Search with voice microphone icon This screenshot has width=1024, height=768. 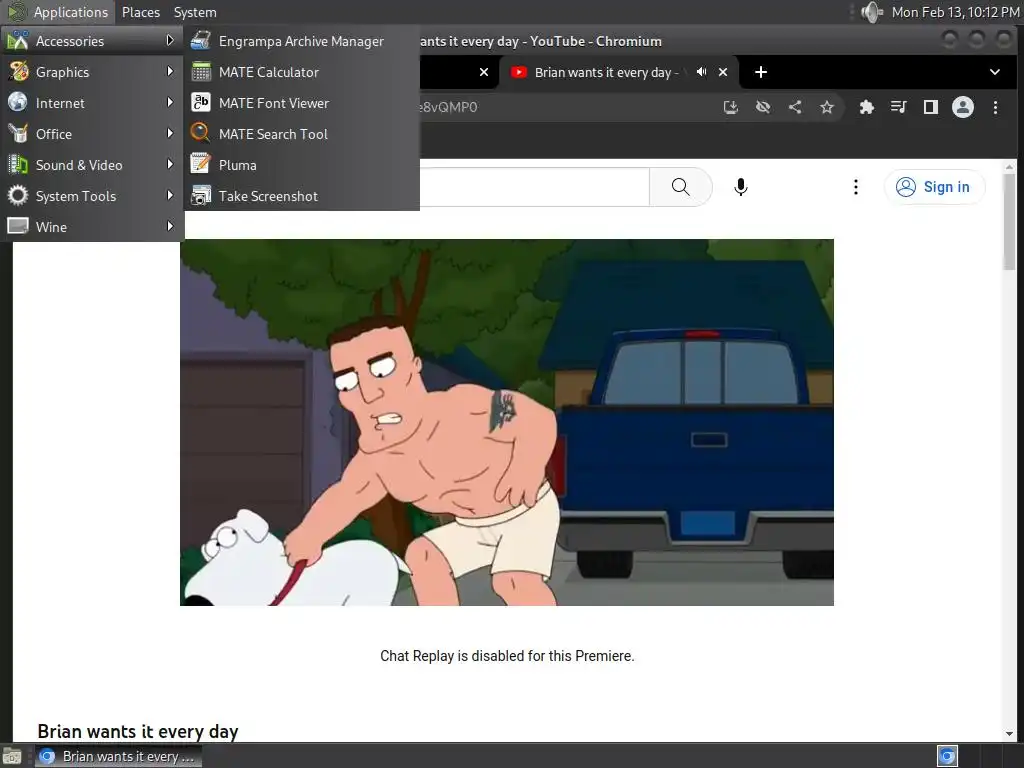coord(741,187)
